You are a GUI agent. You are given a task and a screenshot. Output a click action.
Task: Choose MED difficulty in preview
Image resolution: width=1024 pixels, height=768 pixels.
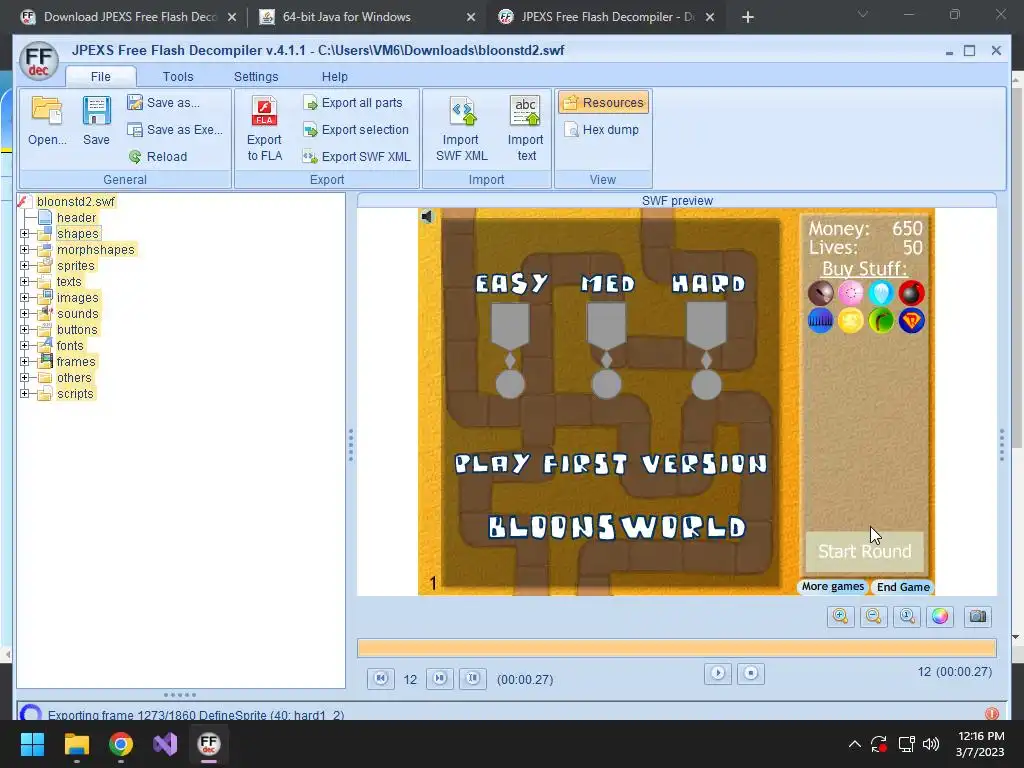click(x=608, y=283)
